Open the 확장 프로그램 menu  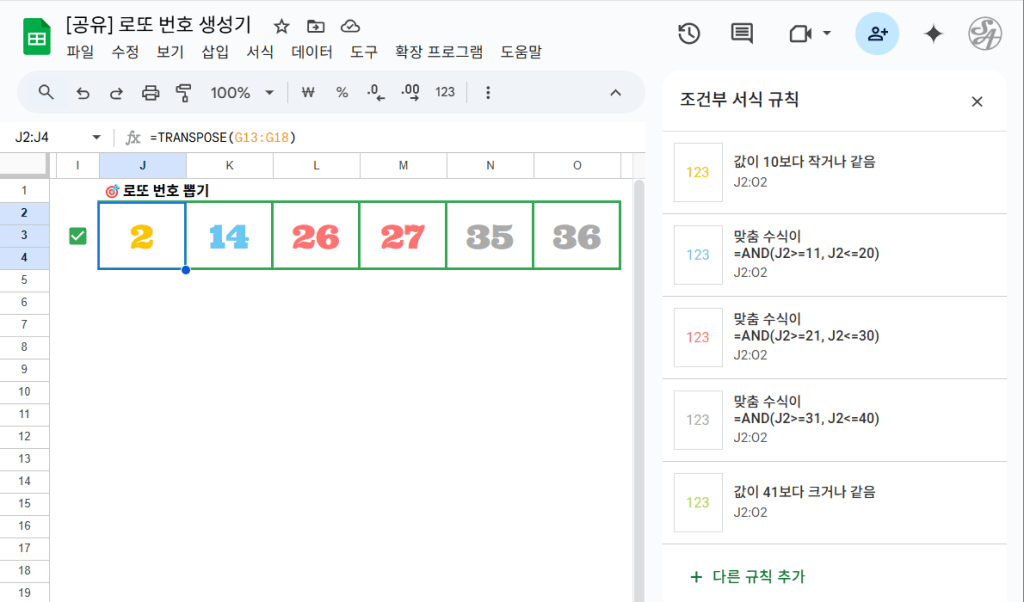pos(439,51)
